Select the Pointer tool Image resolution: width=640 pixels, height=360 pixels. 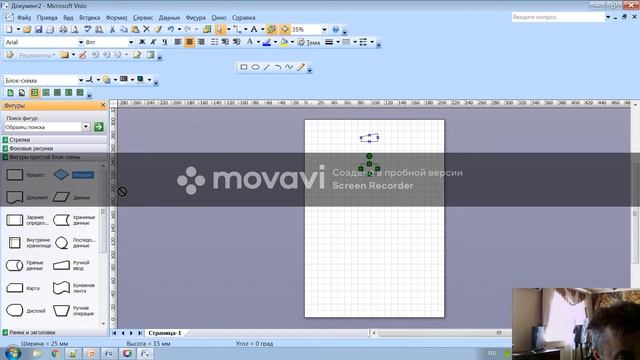[220, 29]
